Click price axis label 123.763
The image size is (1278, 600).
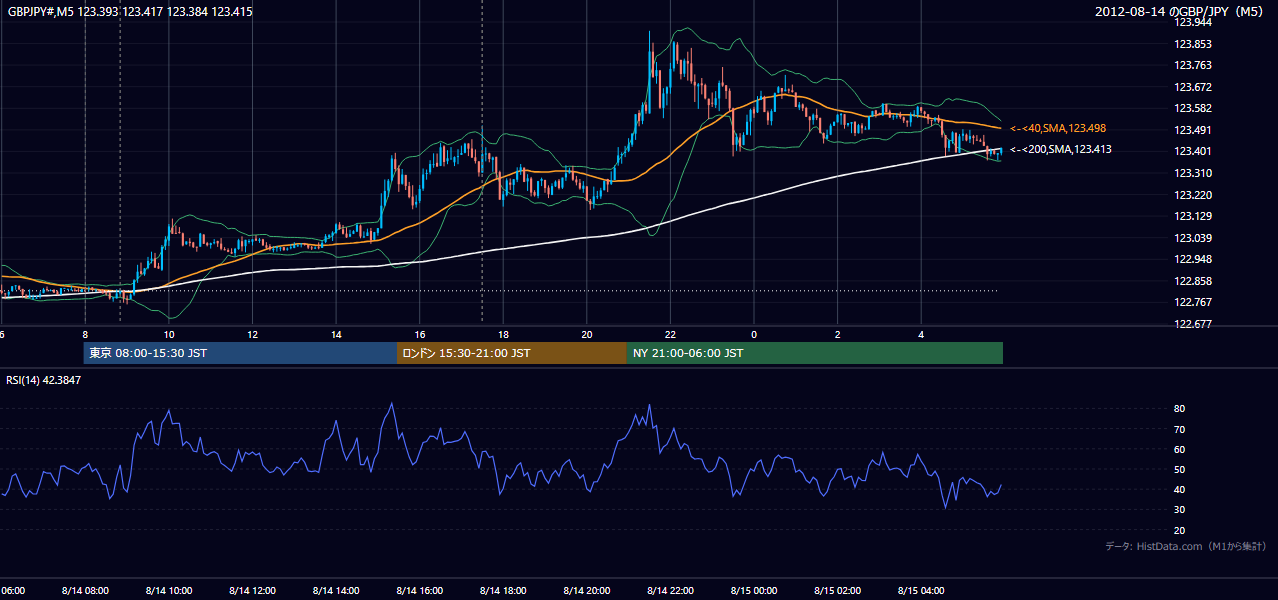click(1192, 65)
